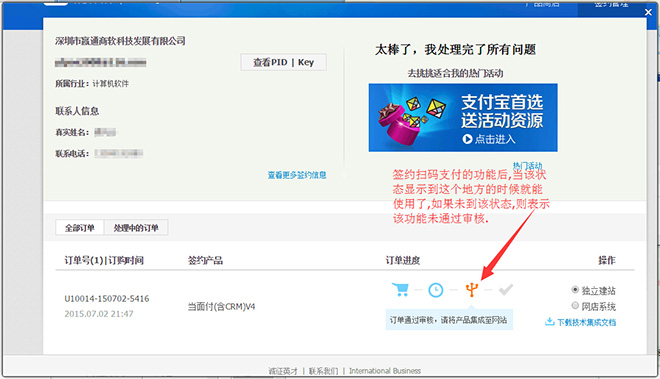Click the 订单进度 column header
Image resolution: width=660 pixels, height=379 pixels.
pyautogui.click(x=403, y=261)
